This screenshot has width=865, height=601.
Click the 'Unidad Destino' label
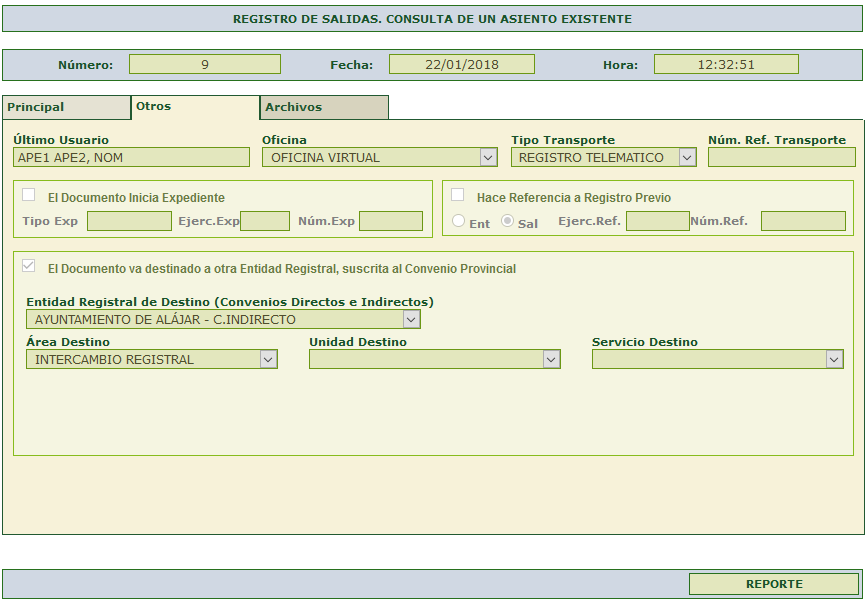358,342
